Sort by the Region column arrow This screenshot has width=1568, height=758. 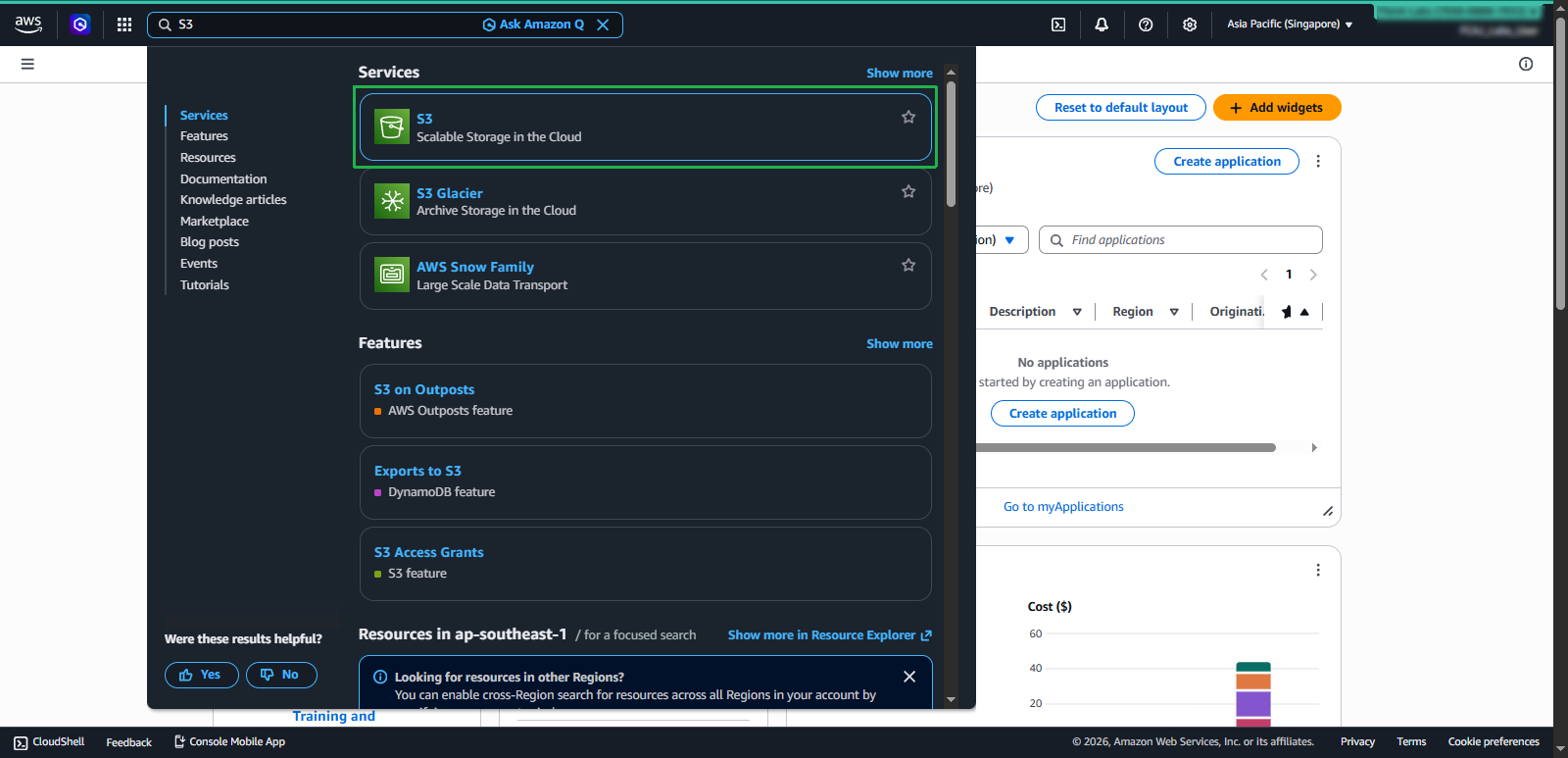pos(1174,312)
